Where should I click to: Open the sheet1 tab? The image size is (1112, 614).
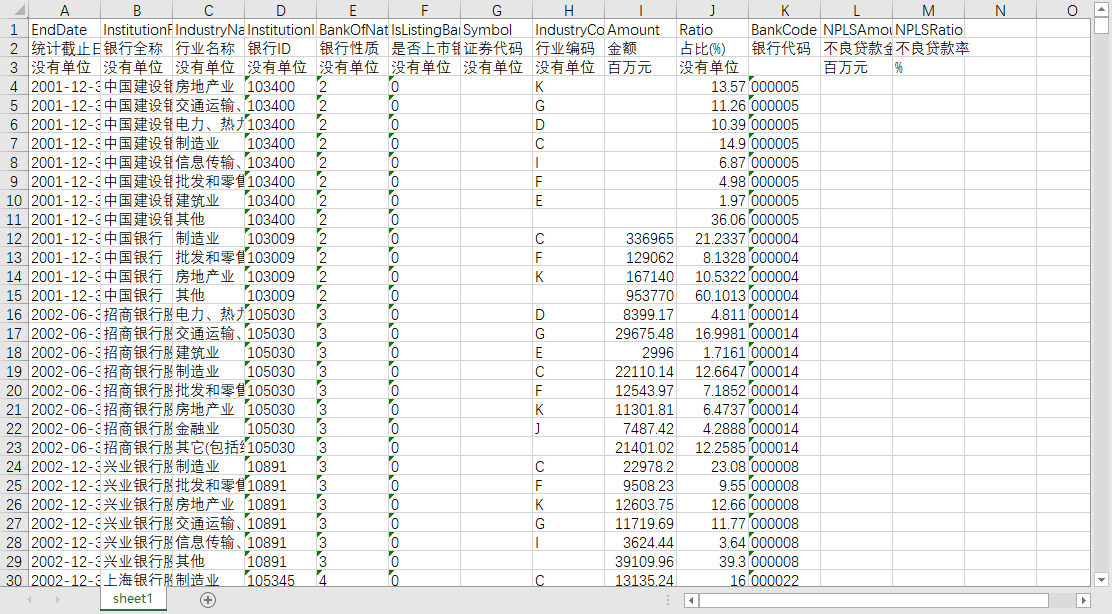pos(133,599)
